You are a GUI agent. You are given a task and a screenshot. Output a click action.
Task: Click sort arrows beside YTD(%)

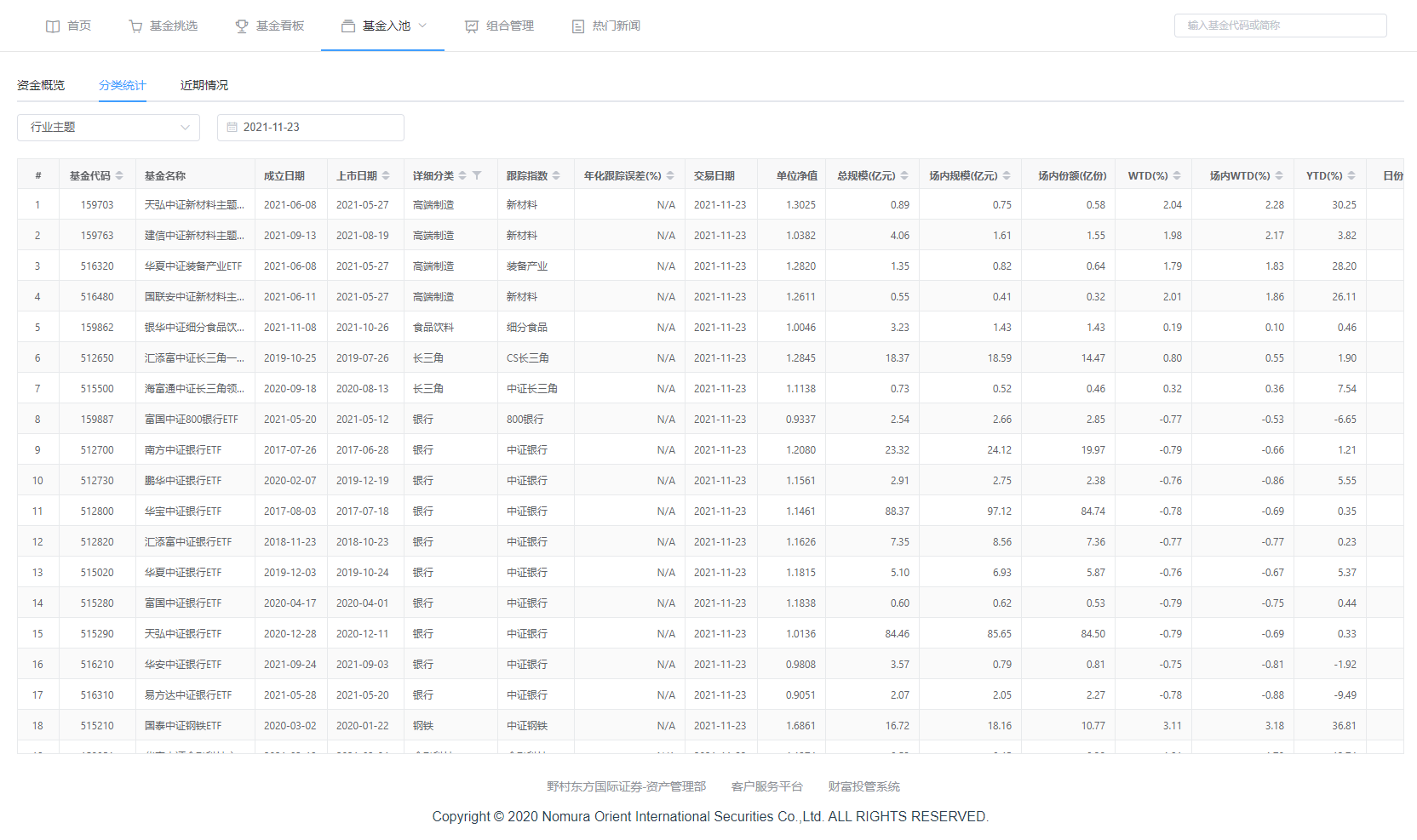1351,175
